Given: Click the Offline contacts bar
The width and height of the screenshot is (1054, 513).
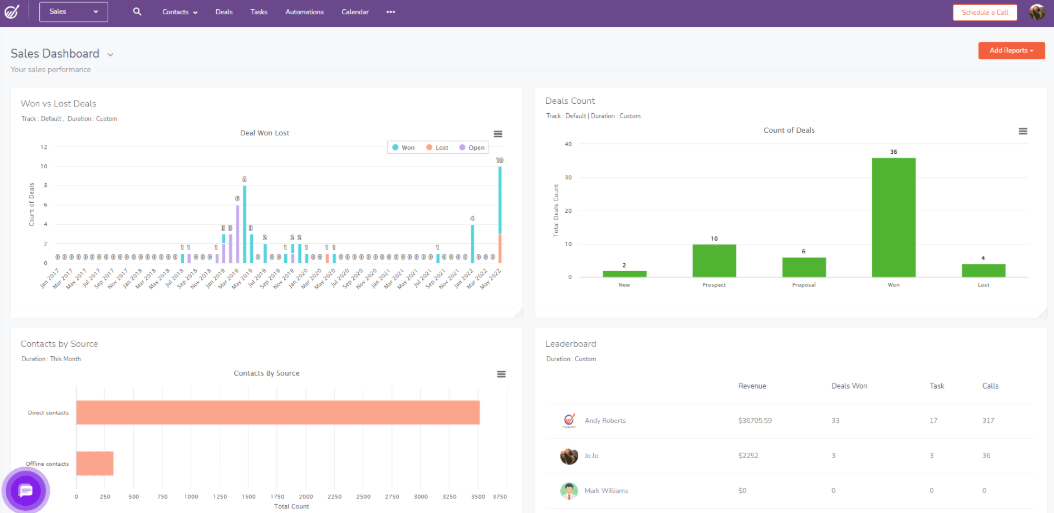Looking at the screenshot, I should (x=95, y=463).
